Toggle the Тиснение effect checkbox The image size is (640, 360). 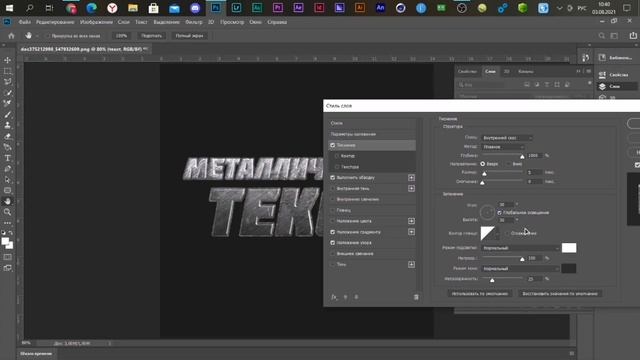(x=333, y=145)
